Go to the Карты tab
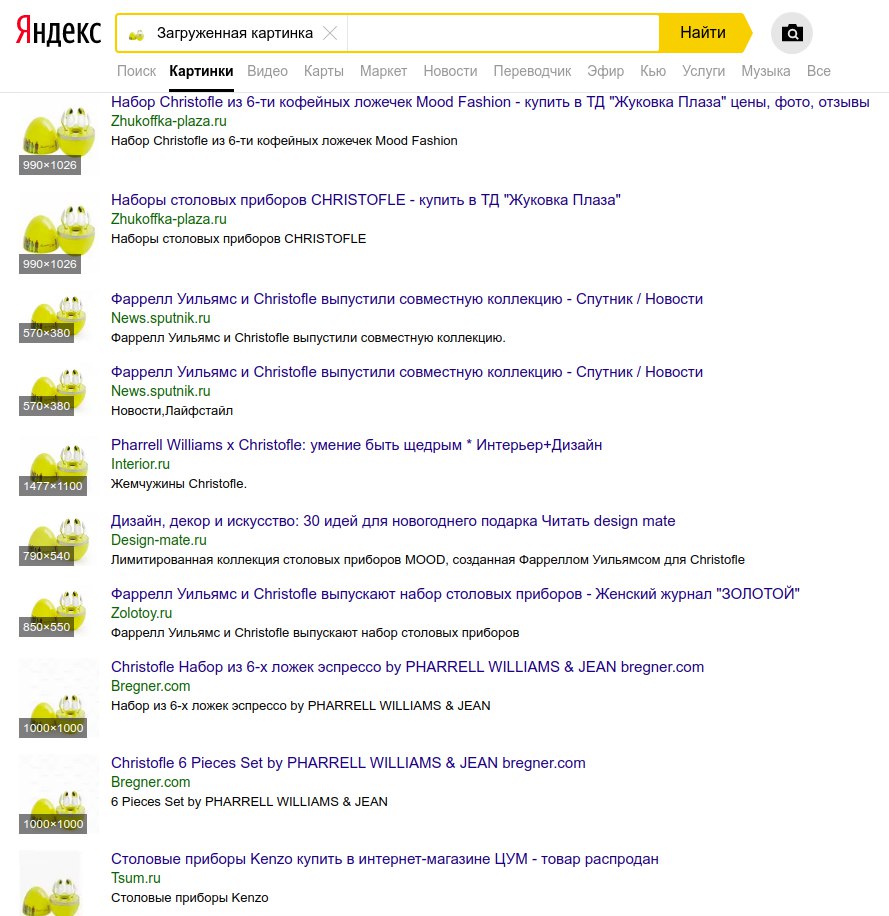889x916 pixels. (324, 71)
